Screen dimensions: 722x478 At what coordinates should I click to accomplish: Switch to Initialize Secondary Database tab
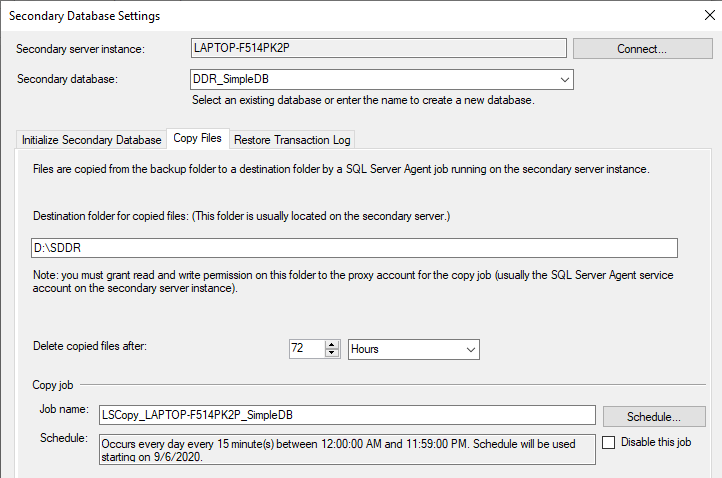pyautogui.click(x=91, y=140)
